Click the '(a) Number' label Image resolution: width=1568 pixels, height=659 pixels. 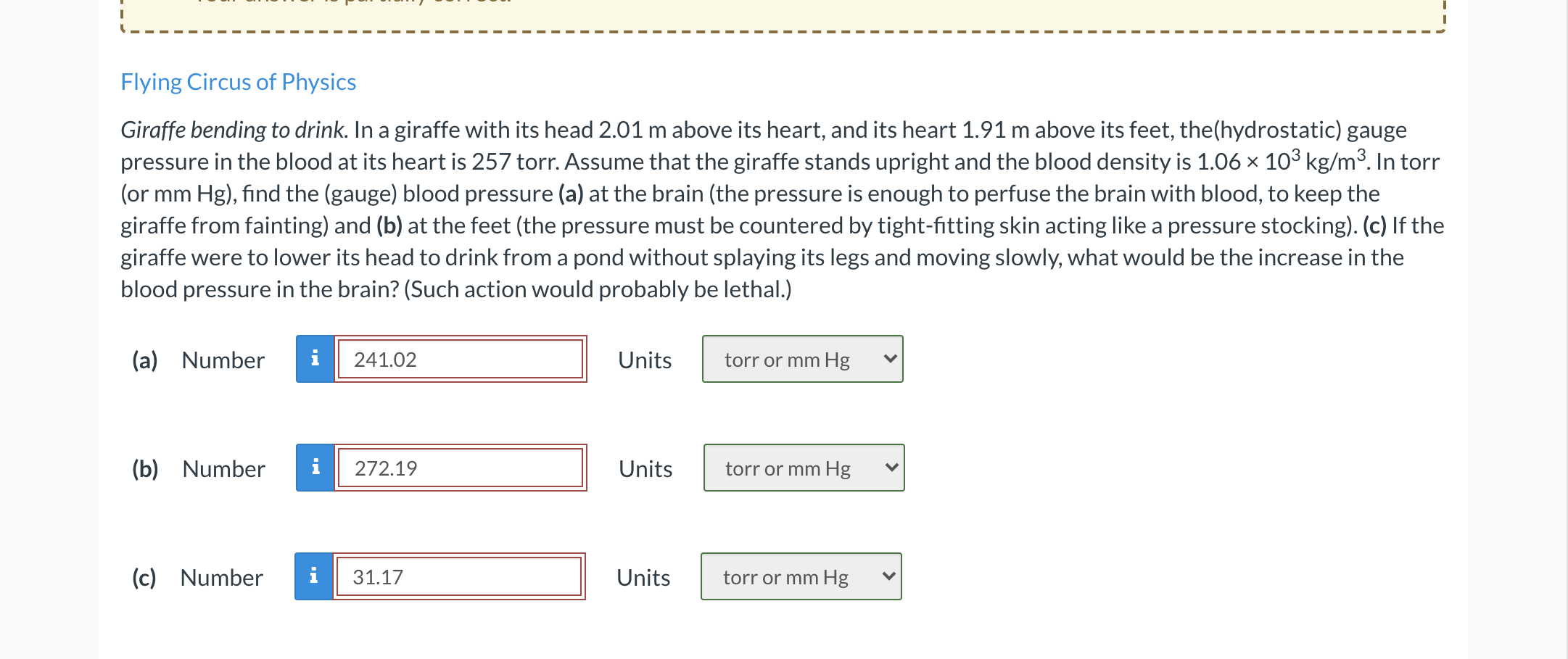point(198,360)
